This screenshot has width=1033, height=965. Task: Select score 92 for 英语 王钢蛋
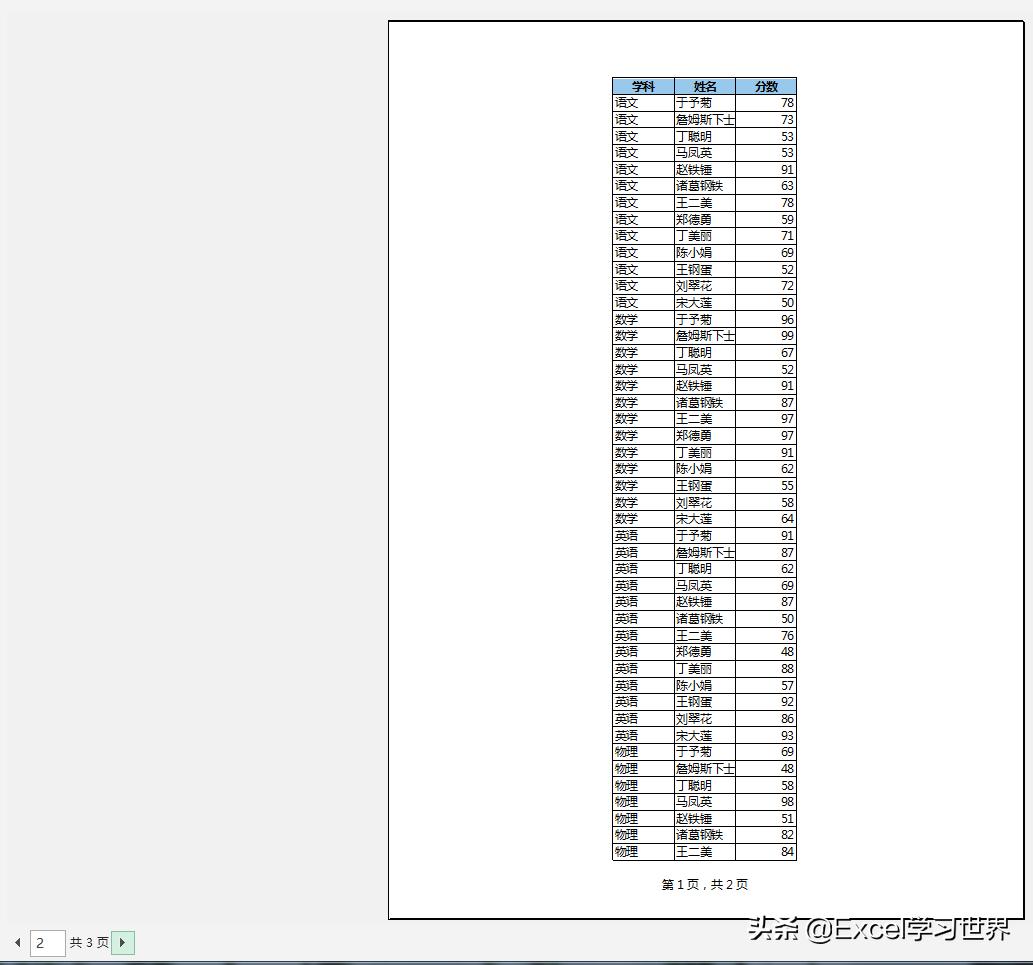pos(766,702)
